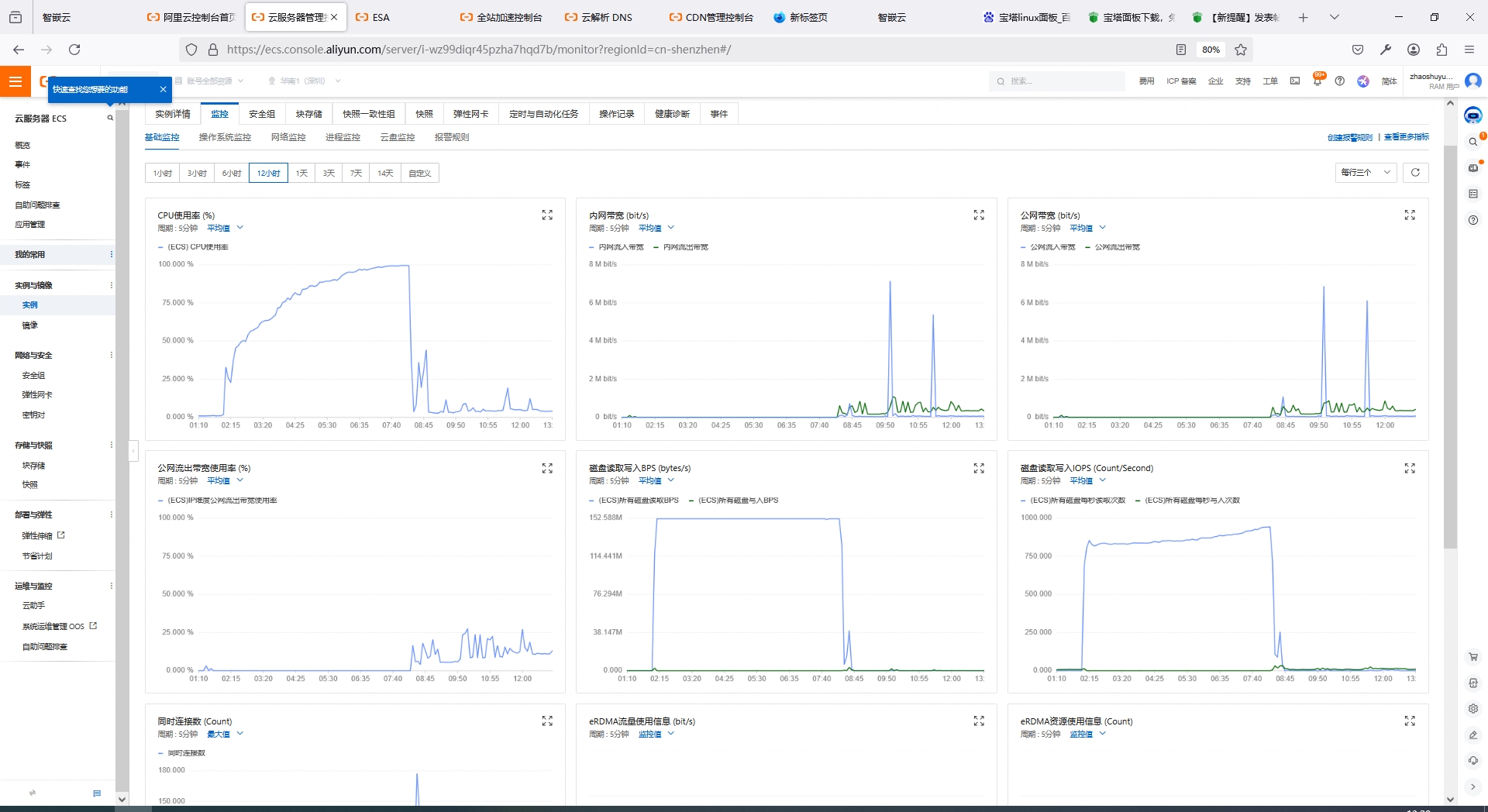This screenshot has height=812, width=1488.
Task: Expand CPU使用率 chart to fullscreen
Action: (547, 215)
